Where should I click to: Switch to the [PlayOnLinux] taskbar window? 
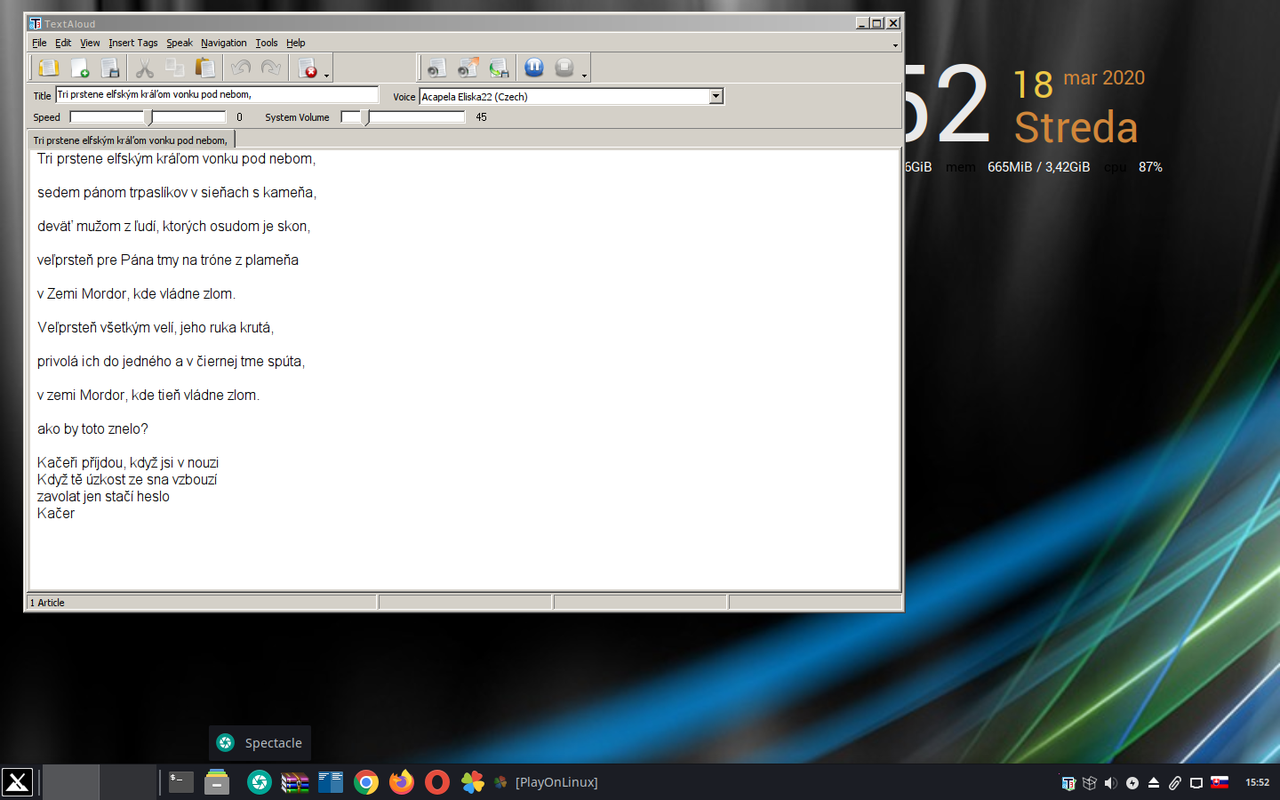546,782
